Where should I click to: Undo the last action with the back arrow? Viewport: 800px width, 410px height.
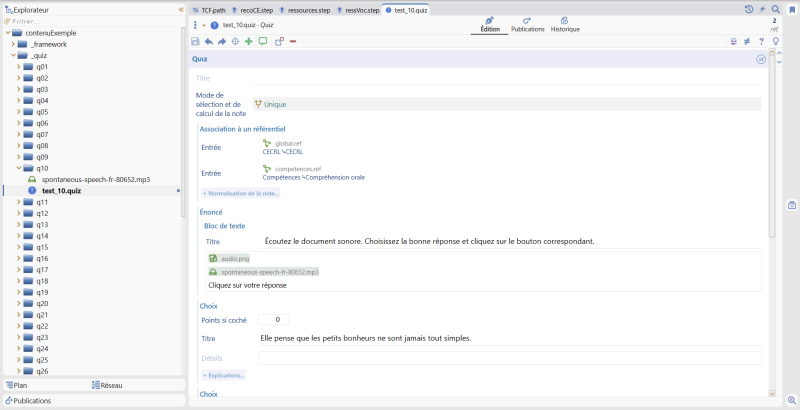[209, 41]
